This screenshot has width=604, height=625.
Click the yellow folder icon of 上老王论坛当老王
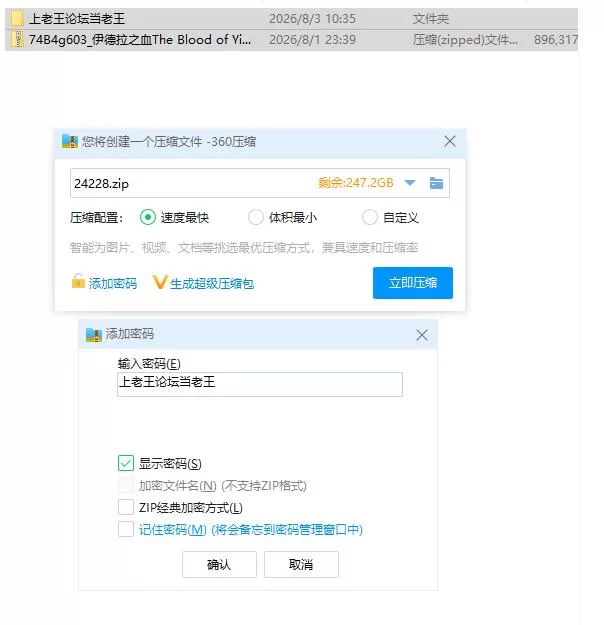pos(17,19)
